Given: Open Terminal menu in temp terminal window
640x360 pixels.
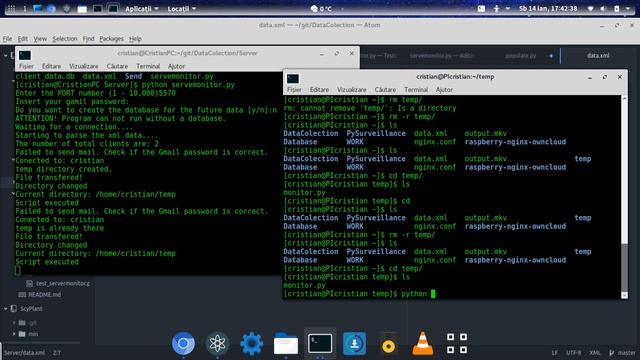Looking at the screenshot, I should (416, 89).
